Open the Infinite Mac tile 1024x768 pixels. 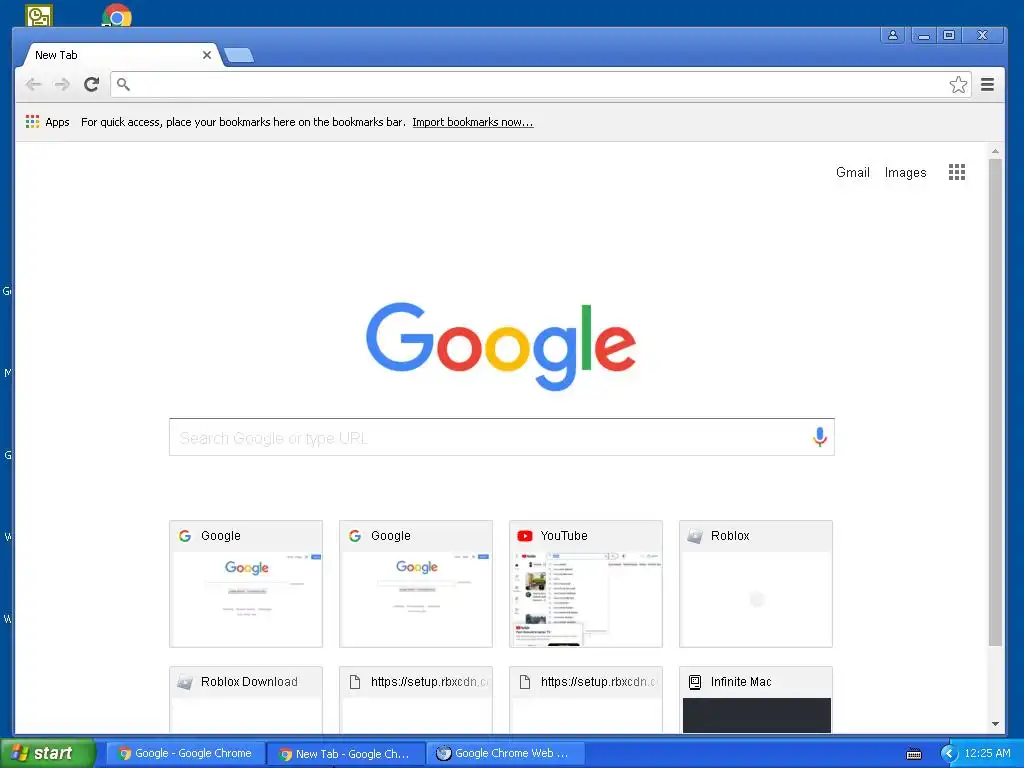pyautogui.click(x=756, y=699)
